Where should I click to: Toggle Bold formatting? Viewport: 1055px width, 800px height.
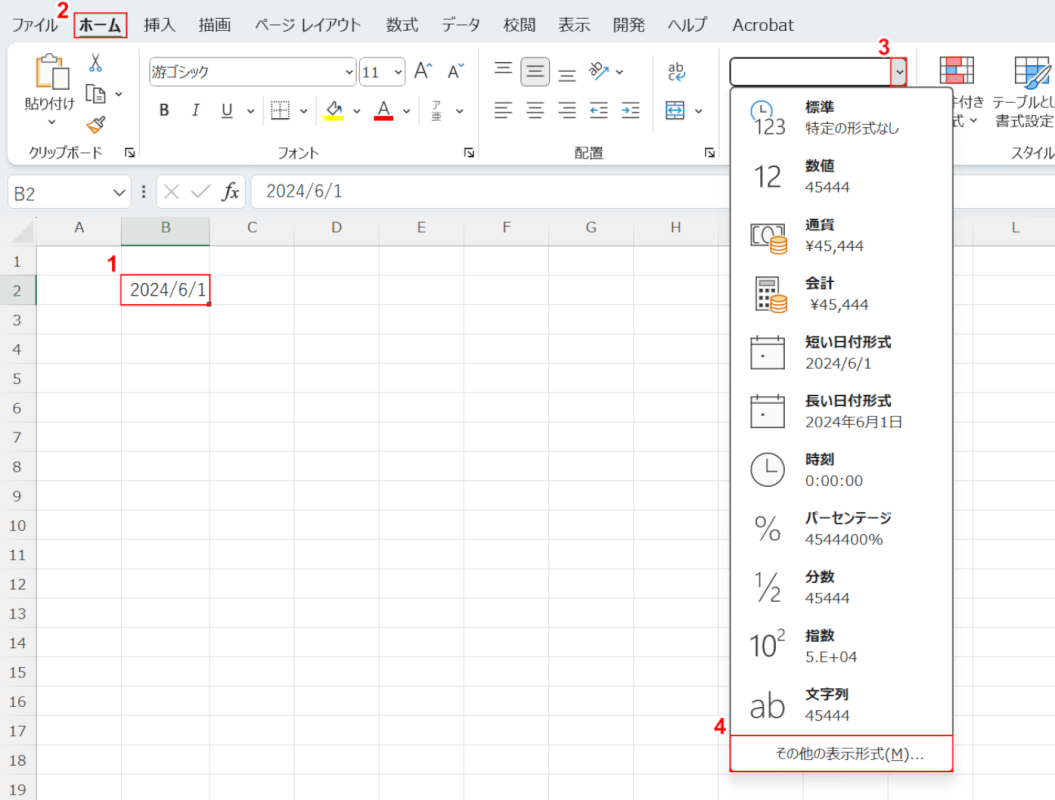[164, 110]
